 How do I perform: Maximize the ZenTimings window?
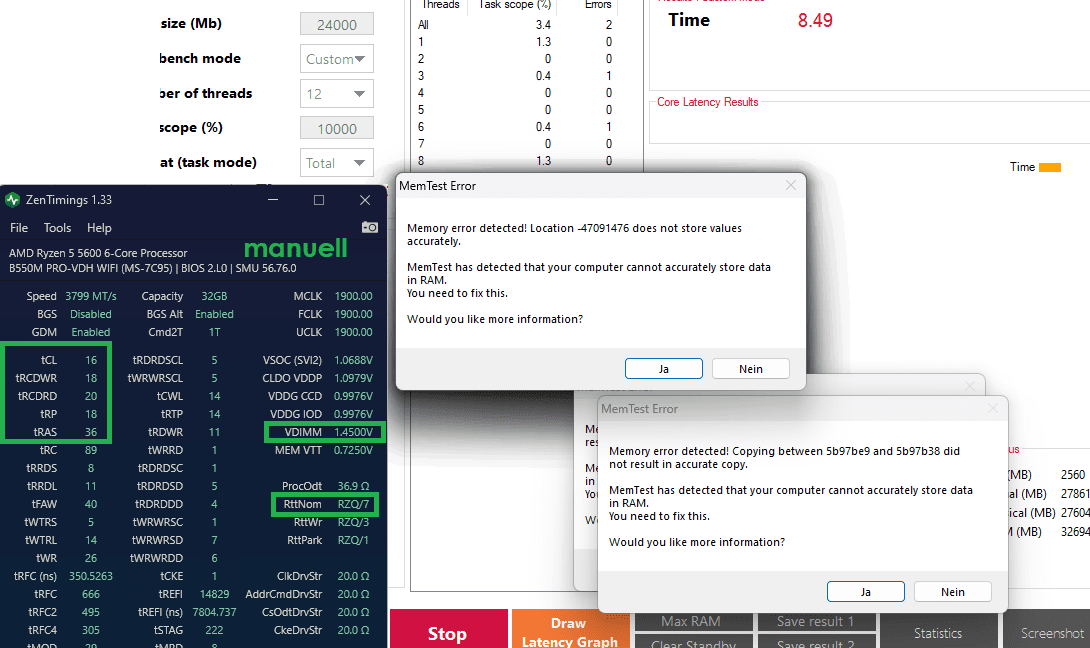pyautogui.click(x=319, y=200)
